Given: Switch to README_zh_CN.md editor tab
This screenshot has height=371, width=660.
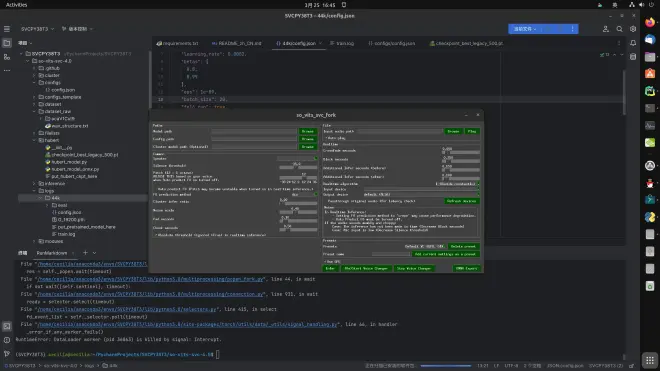Looking at the screenshot, I should pyautogui.click(x=236, y=43).
